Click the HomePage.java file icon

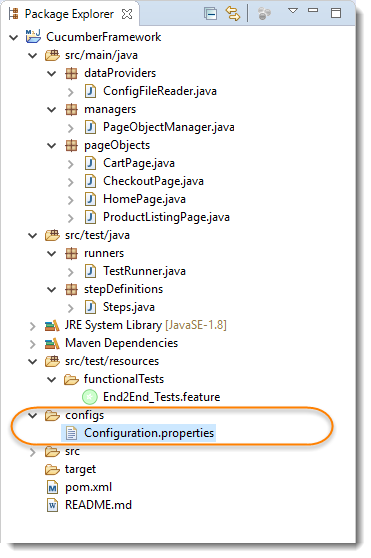pyautogui.click(x=90, y=199)
